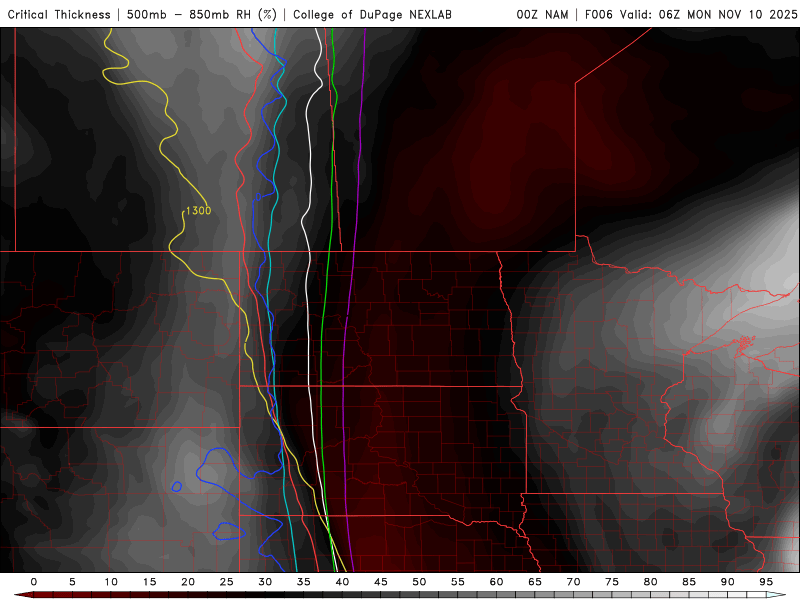Click the "Critical Thickness" title text
Image resolution: width=800 pixels, height=600 pixels.
pos(59,15)
